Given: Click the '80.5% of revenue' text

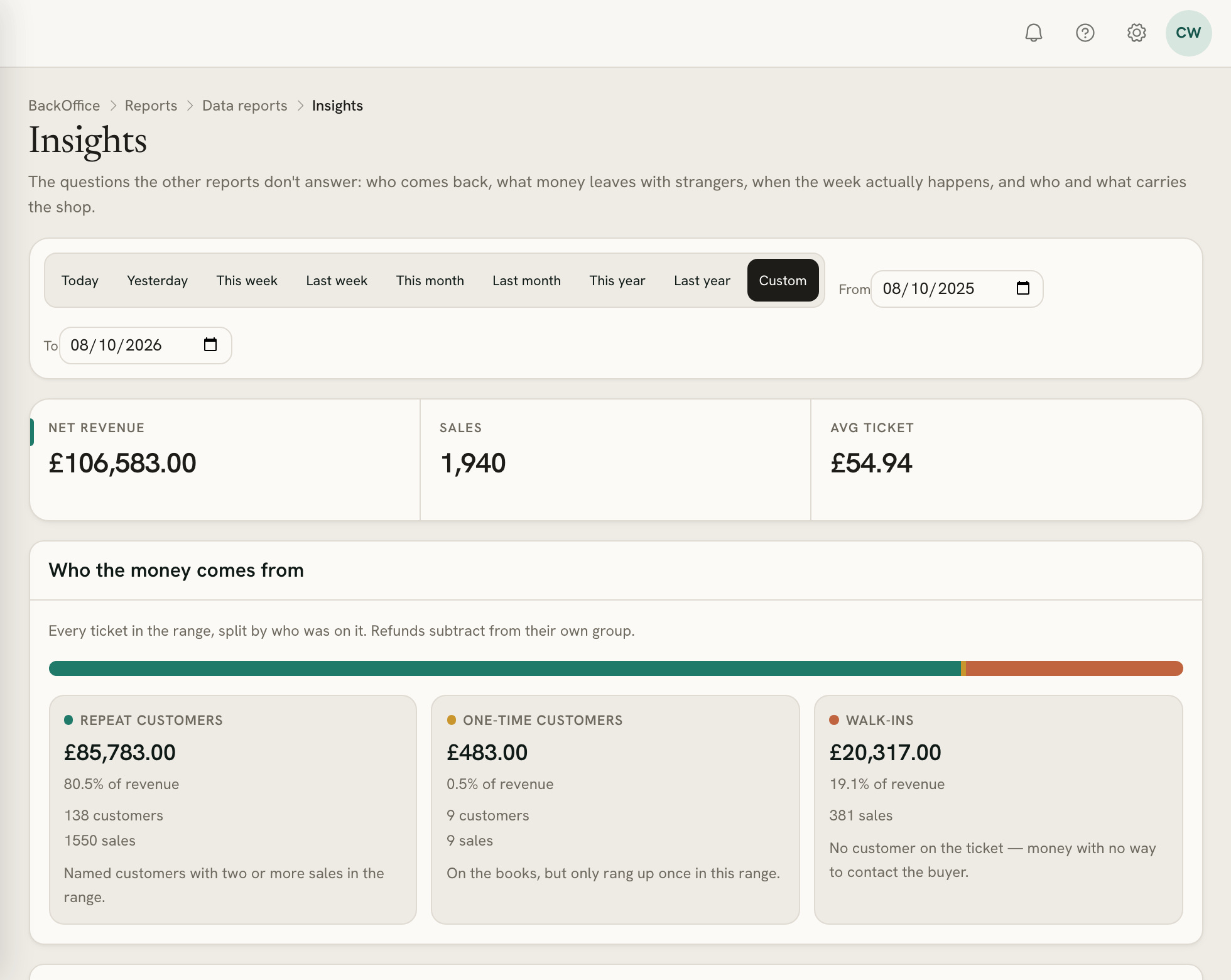Looking at the screenshot, I should (x=121, y=784).
